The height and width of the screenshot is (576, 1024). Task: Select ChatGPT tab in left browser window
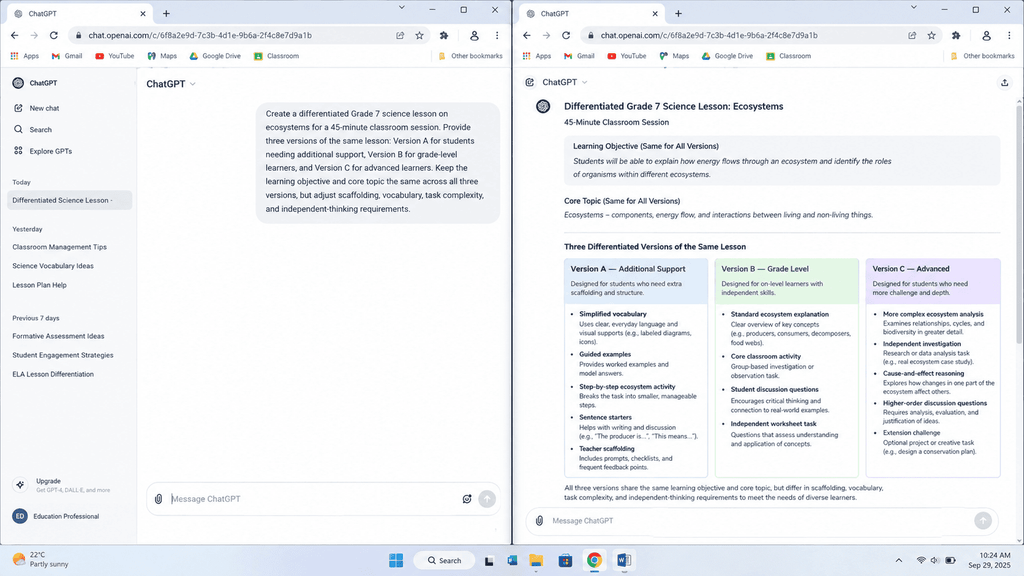pos(80,13)
